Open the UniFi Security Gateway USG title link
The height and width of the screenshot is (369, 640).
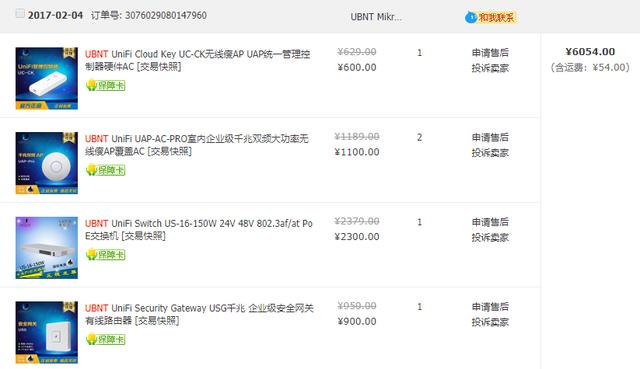click(199, 314)
